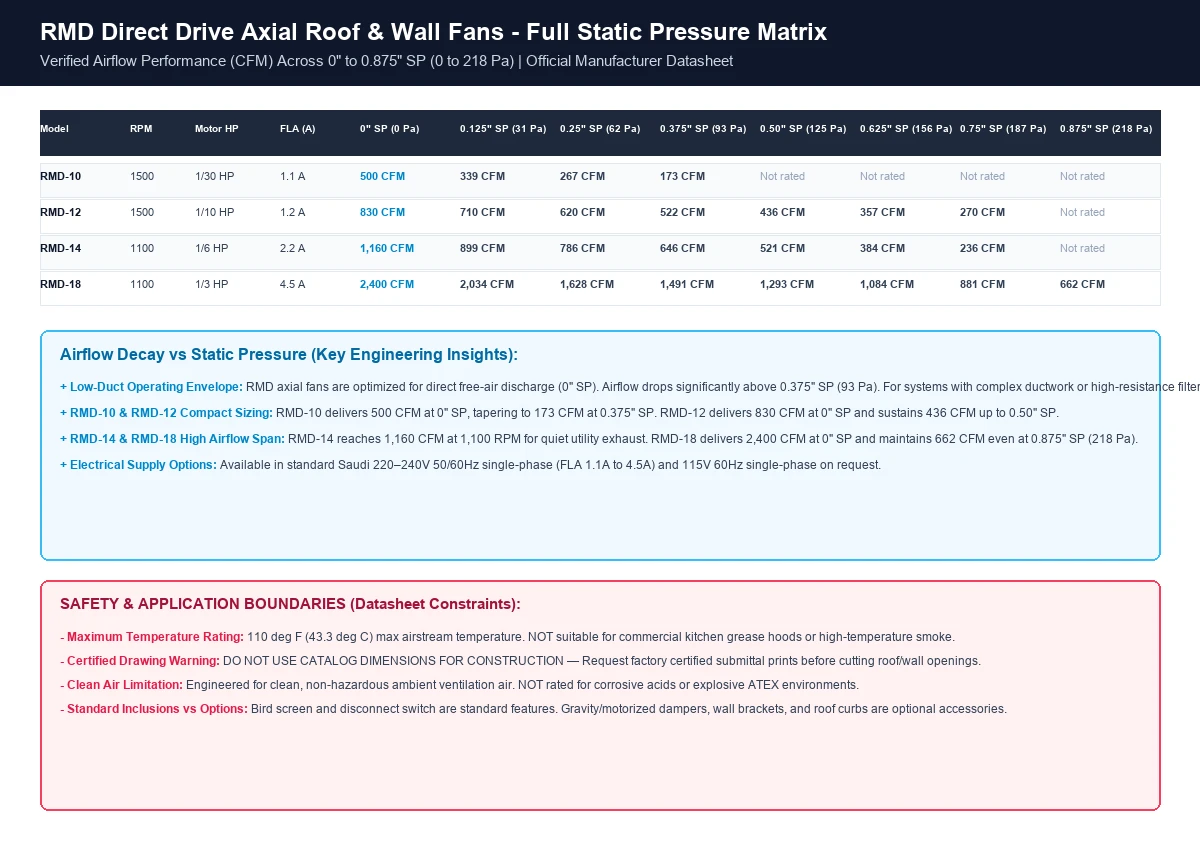This screenshot has height=850, width=1200.
Task: Click the 2,400 CFM value
Action: (x=387, y=285)
